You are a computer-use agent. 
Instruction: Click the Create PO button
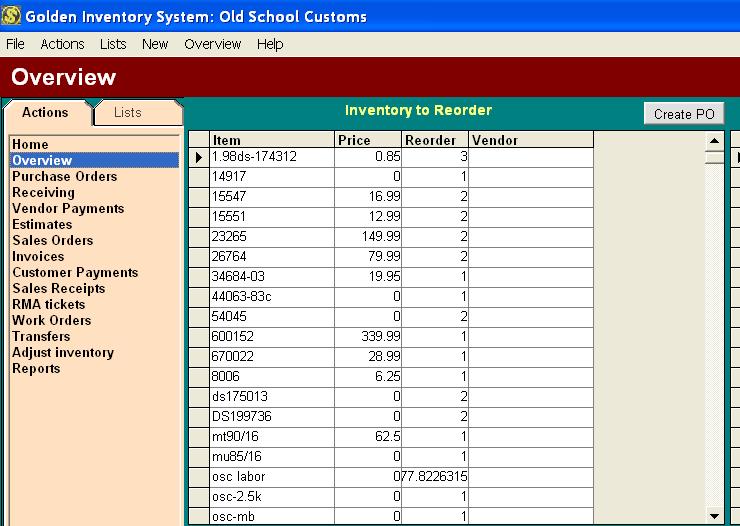click(683, 114)
